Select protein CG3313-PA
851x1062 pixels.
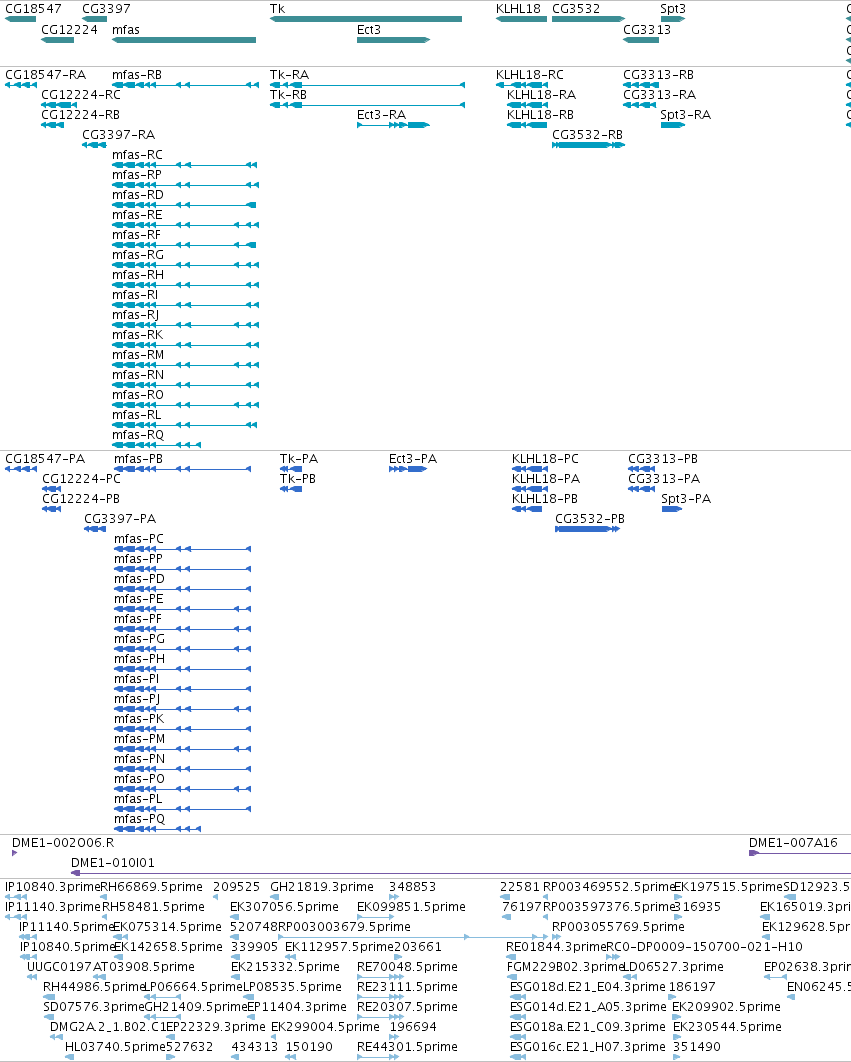(641, 489)
